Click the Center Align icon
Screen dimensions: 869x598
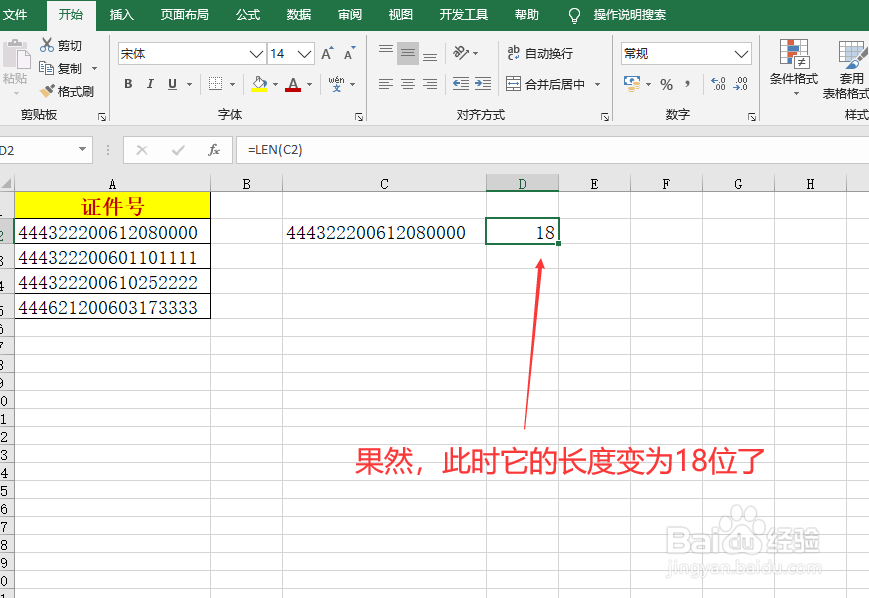[x=407, y=85]
